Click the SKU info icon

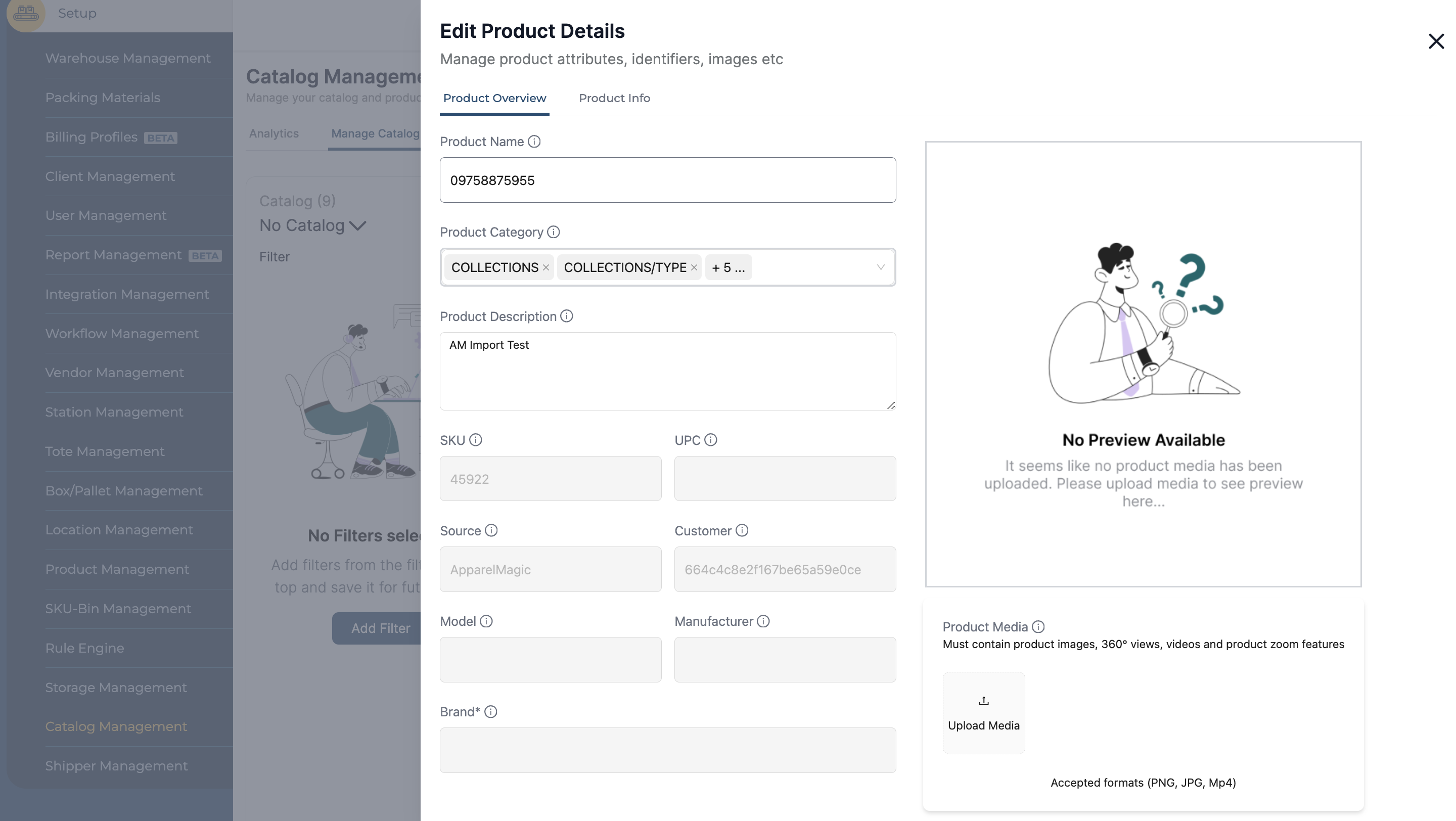click(475, 440)
